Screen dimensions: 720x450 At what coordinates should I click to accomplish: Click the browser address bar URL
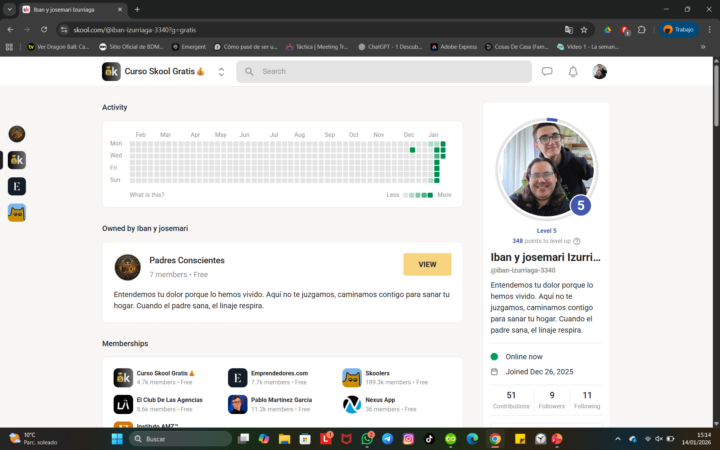coord(135,29)
